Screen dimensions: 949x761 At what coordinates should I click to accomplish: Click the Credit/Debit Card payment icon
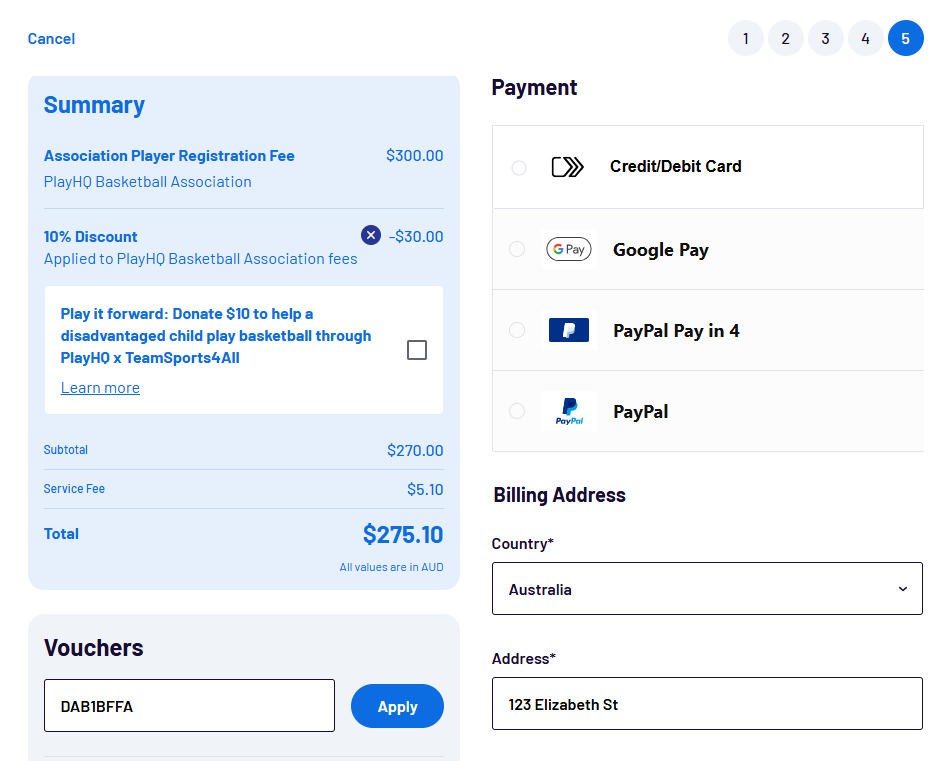pyautogui.click(x=568, y=167)
